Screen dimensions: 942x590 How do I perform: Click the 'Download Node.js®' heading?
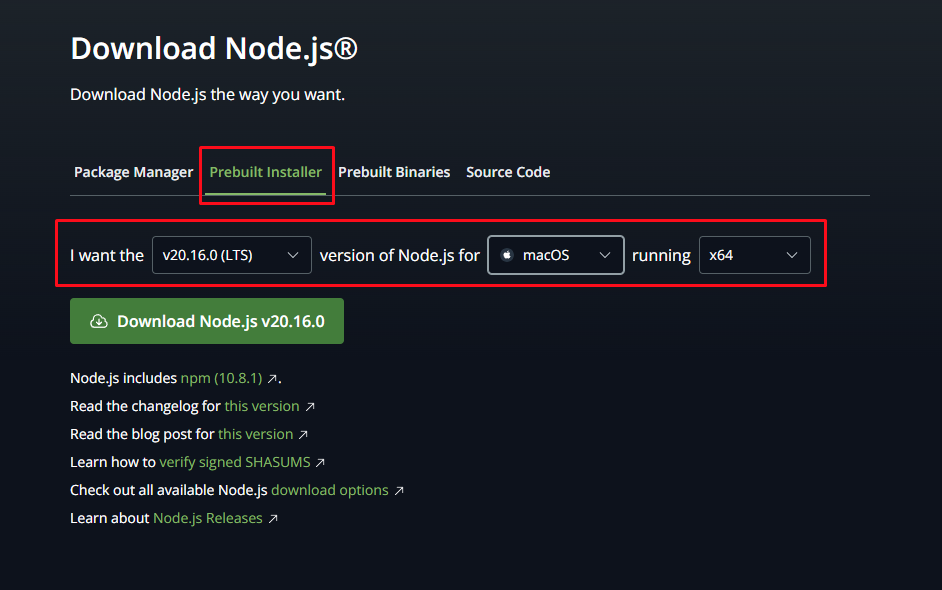(x=214, y=49)
